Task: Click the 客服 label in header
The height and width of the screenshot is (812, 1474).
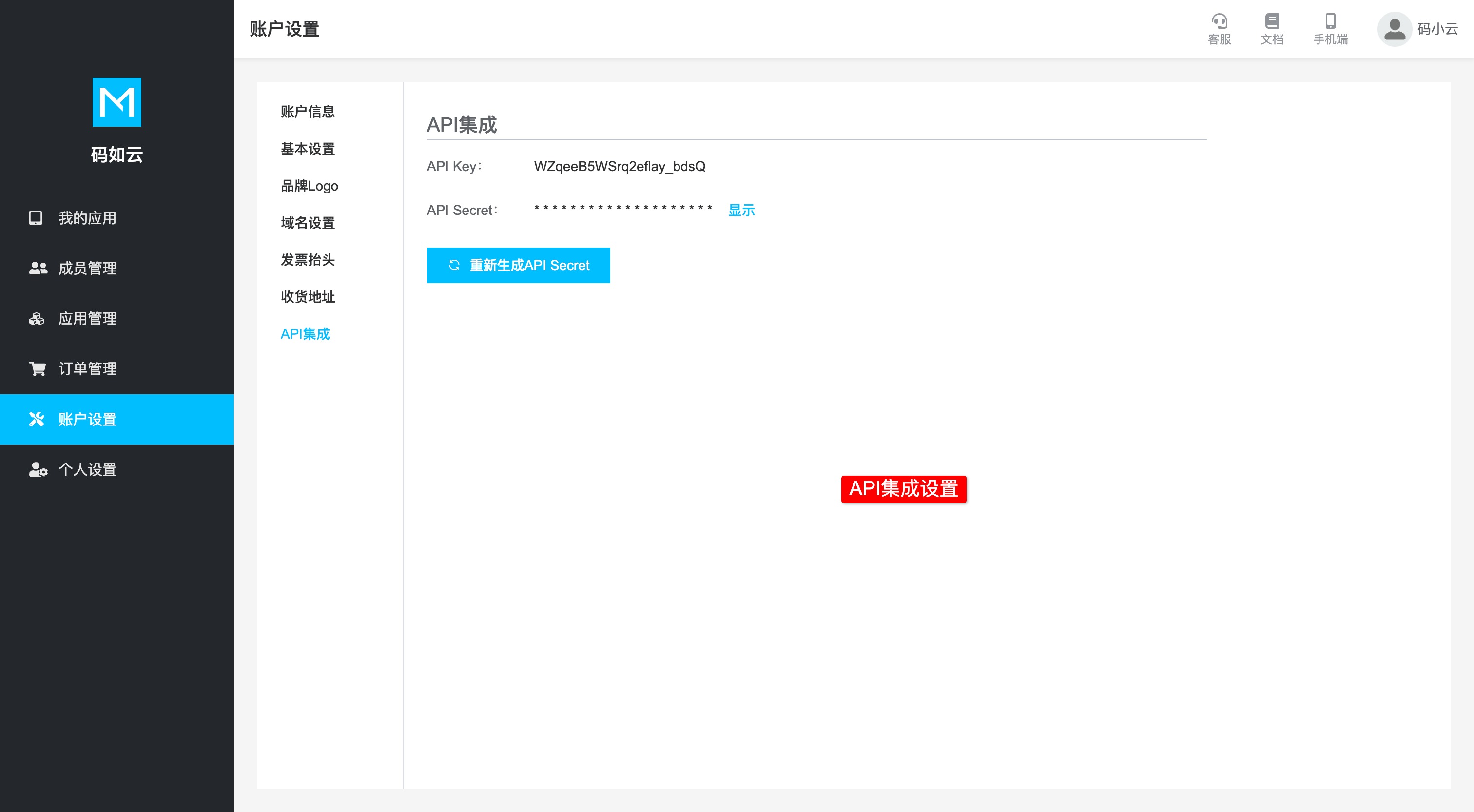Action: (x=1220, y=39)
